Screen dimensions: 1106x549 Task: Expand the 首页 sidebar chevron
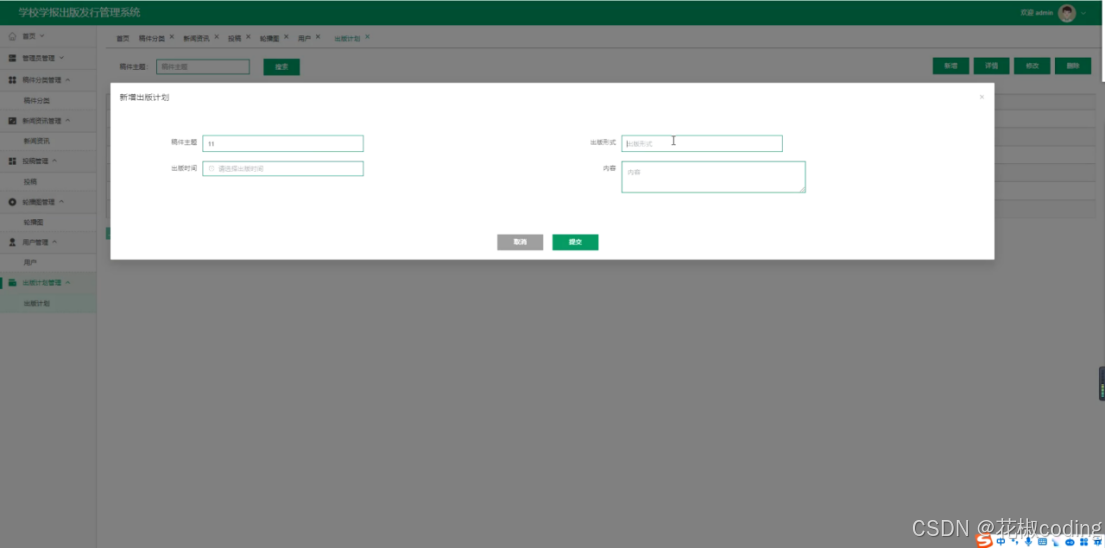[x=42, y=36]
